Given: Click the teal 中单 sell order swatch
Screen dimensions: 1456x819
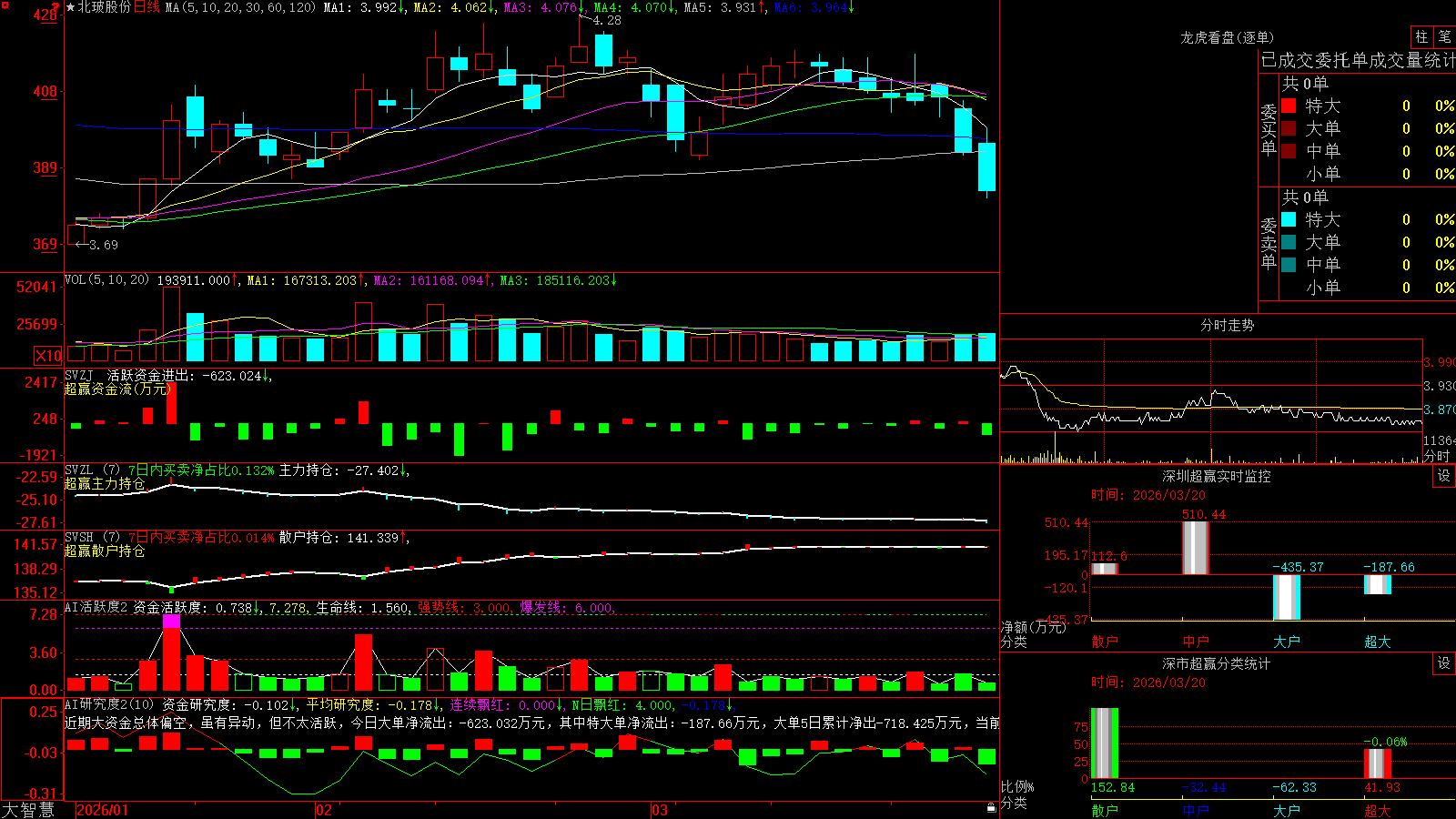Looking at the screenshot, I should 1289,265.
